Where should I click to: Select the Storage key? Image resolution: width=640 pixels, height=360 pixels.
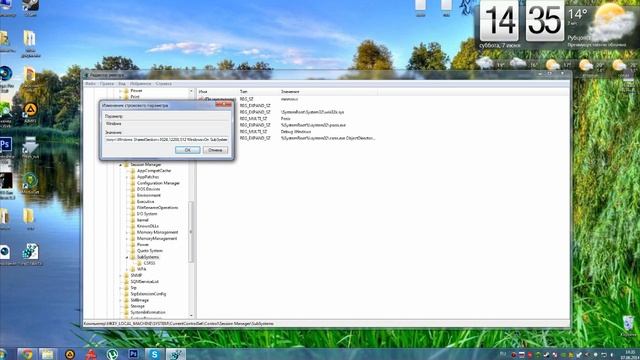click(138, 306)
